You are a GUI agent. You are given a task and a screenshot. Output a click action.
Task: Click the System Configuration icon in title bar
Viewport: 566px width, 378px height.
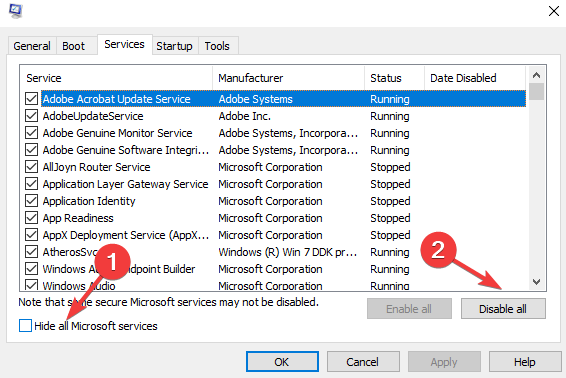point(16,10)
